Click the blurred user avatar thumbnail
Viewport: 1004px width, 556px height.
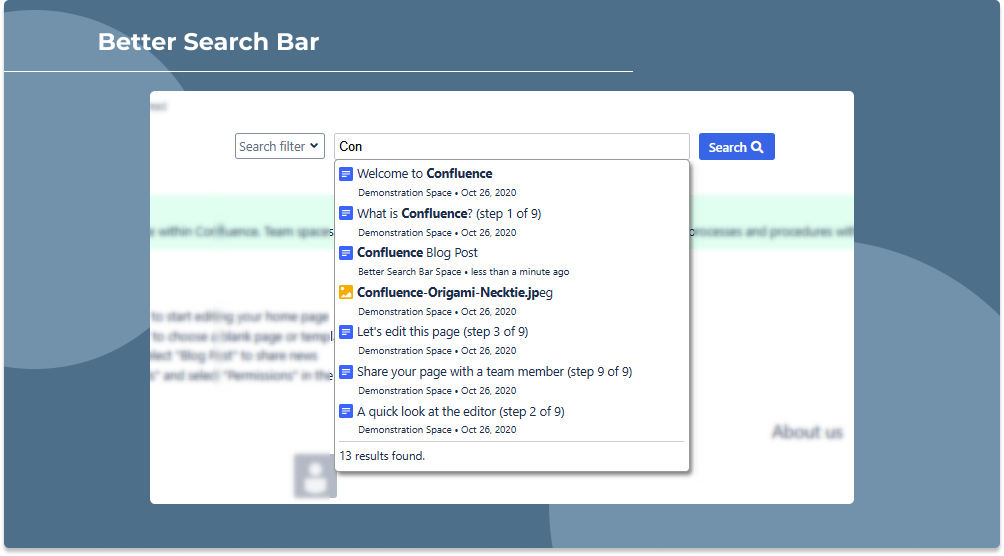coord(315,476)
